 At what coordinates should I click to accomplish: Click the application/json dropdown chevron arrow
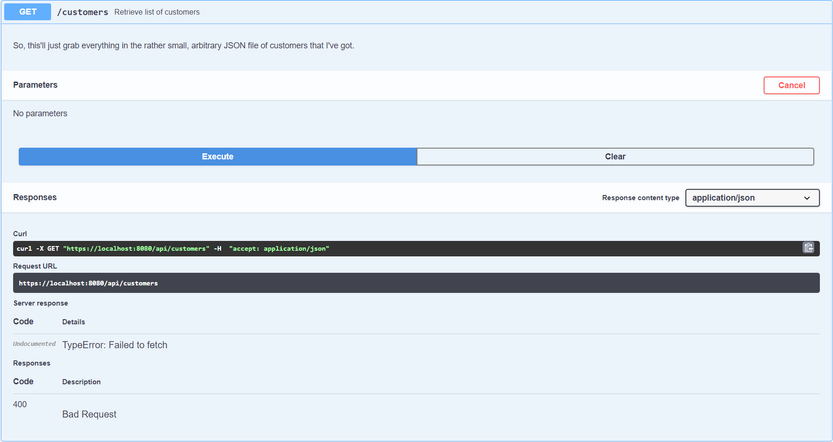coord(807,198)
